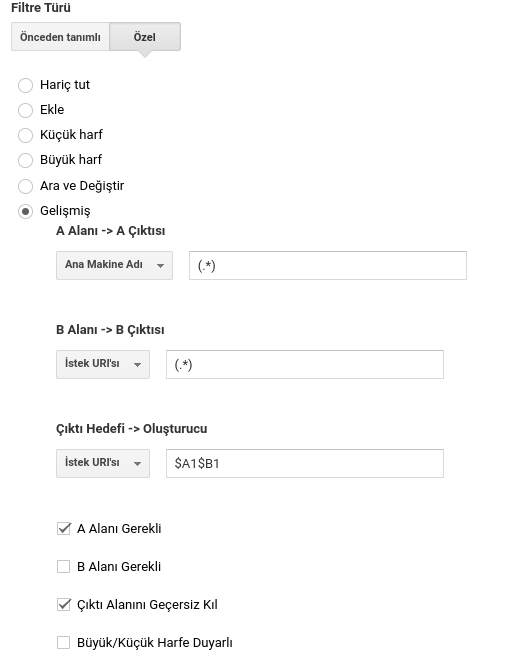The image size is (522, 662).
Task: Select Ara ve Değiştir option
Action: 25,186
